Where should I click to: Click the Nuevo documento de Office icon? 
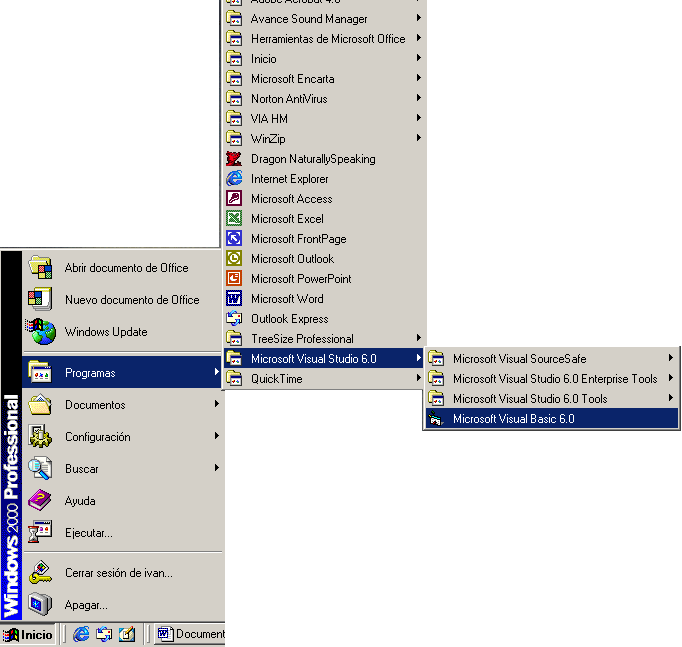40,299
